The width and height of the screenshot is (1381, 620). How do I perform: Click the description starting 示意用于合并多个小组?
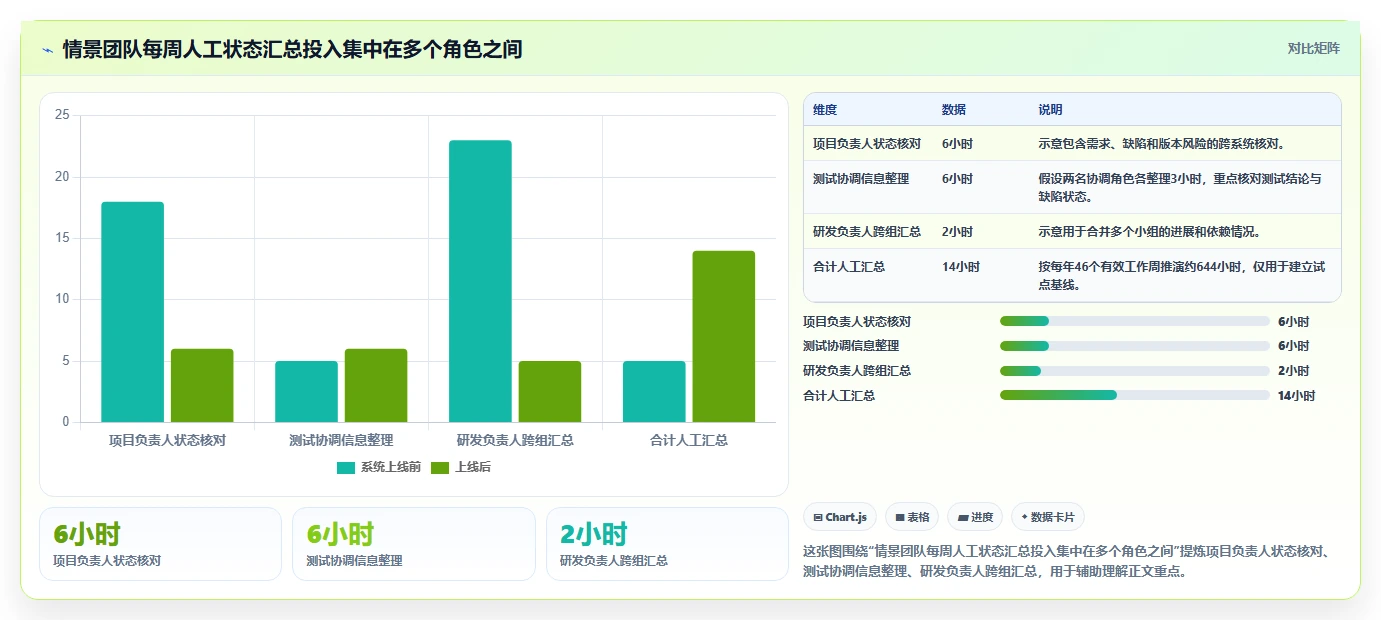(x=1149, y=232)
